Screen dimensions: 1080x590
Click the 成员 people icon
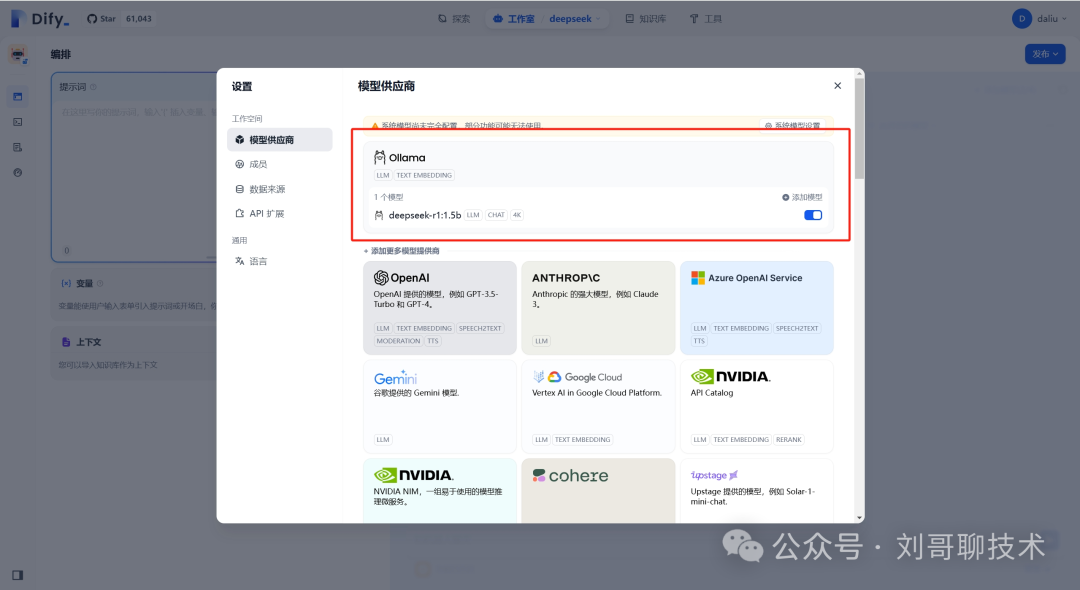pos(240,164)
